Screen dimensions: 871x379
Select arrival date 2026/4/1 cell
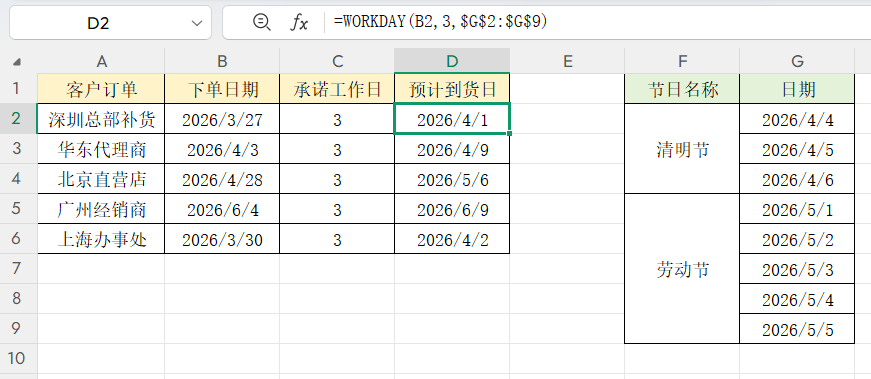[452, 118]
